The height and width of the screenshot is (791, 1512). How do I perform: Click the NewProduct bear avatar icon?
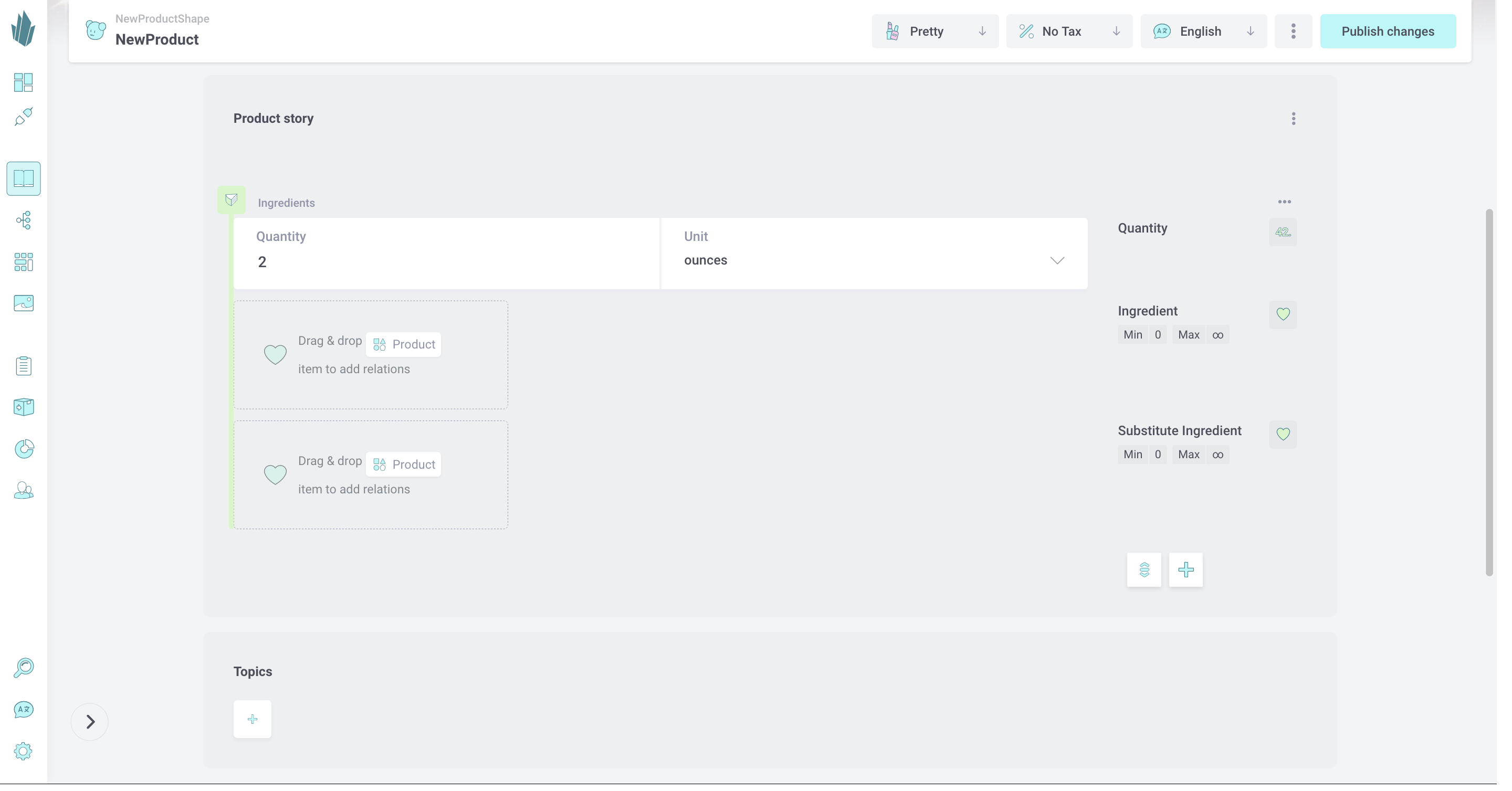96,30
